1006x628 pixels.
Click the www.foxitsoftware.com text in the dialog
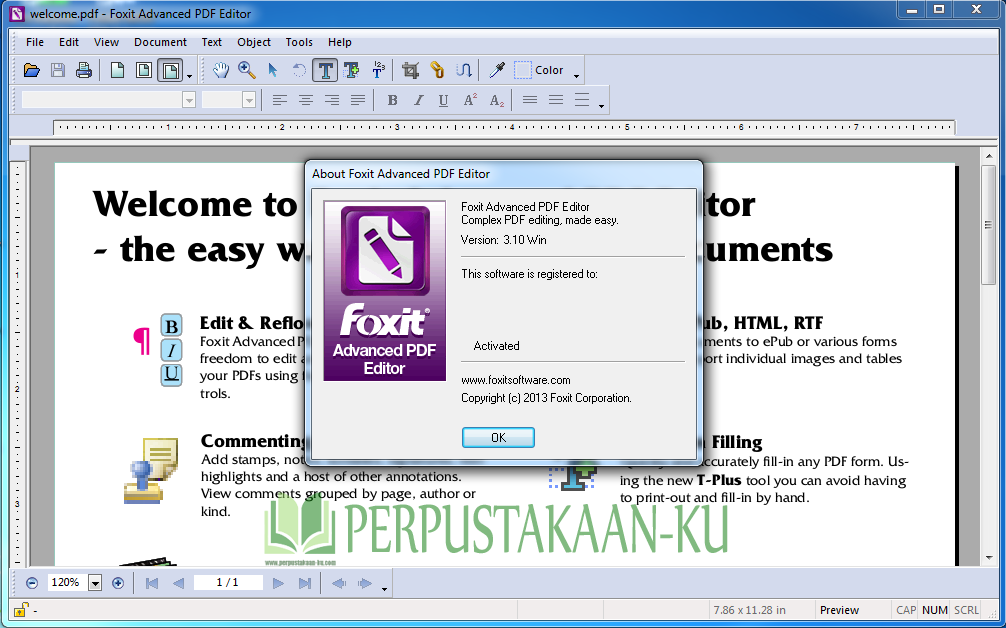coord(516,380)
